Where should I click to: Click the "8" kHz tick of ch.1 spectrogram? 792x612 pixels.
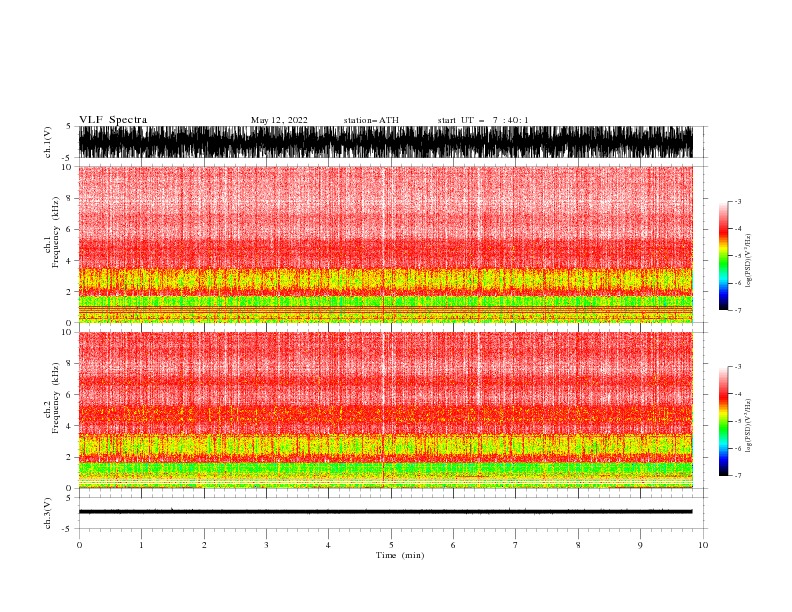(69, 198)
